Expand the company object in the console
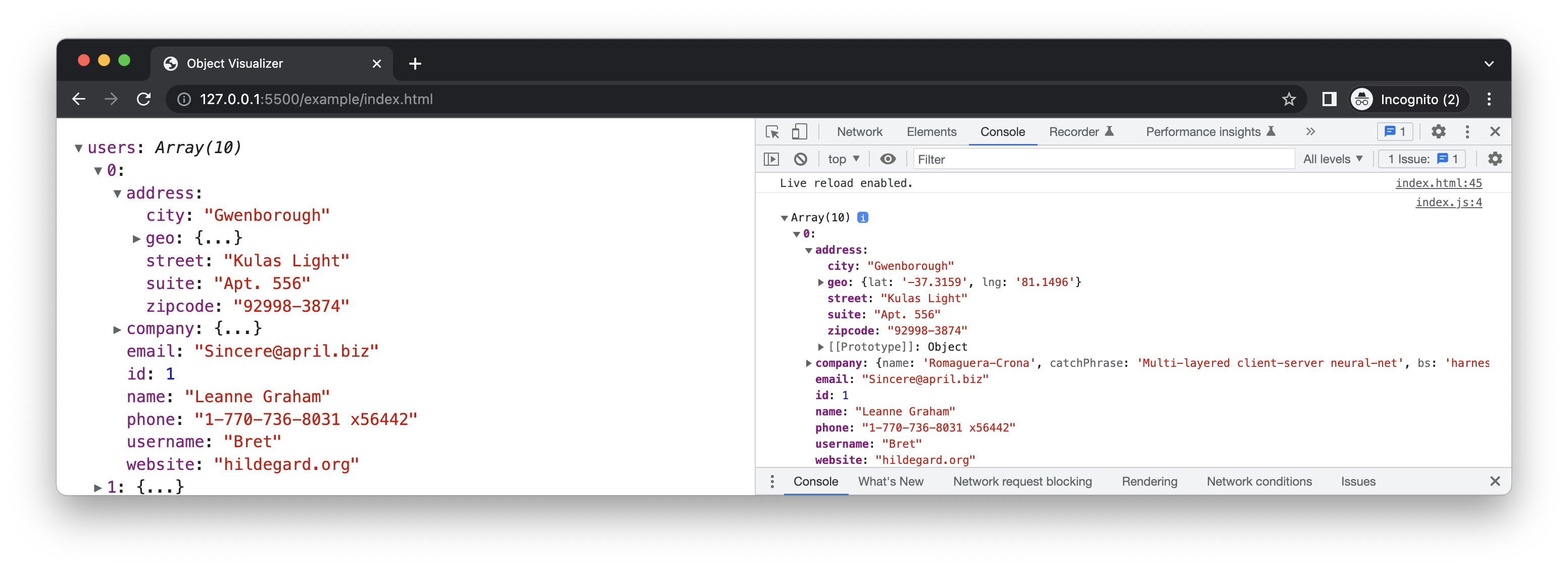Viewport: 1568px width, 570px height. pyautogui.click(x=808, y=363)
